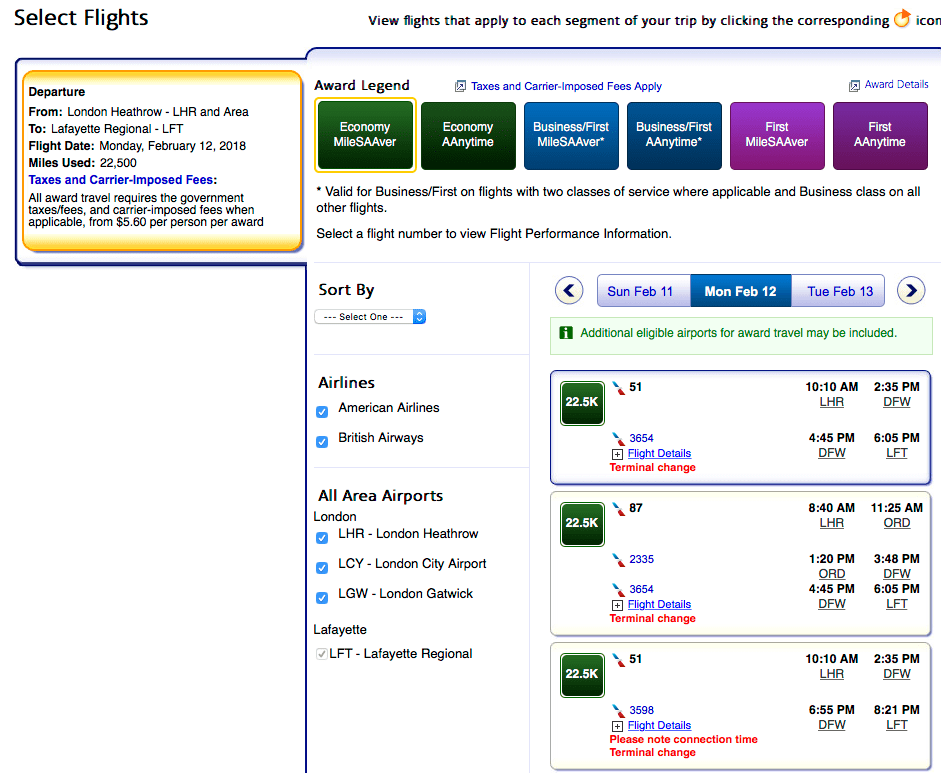Click the green info icon in airports notice
Image resolution: width=941 pixels, height=773 pixels.
coord(566,332)
